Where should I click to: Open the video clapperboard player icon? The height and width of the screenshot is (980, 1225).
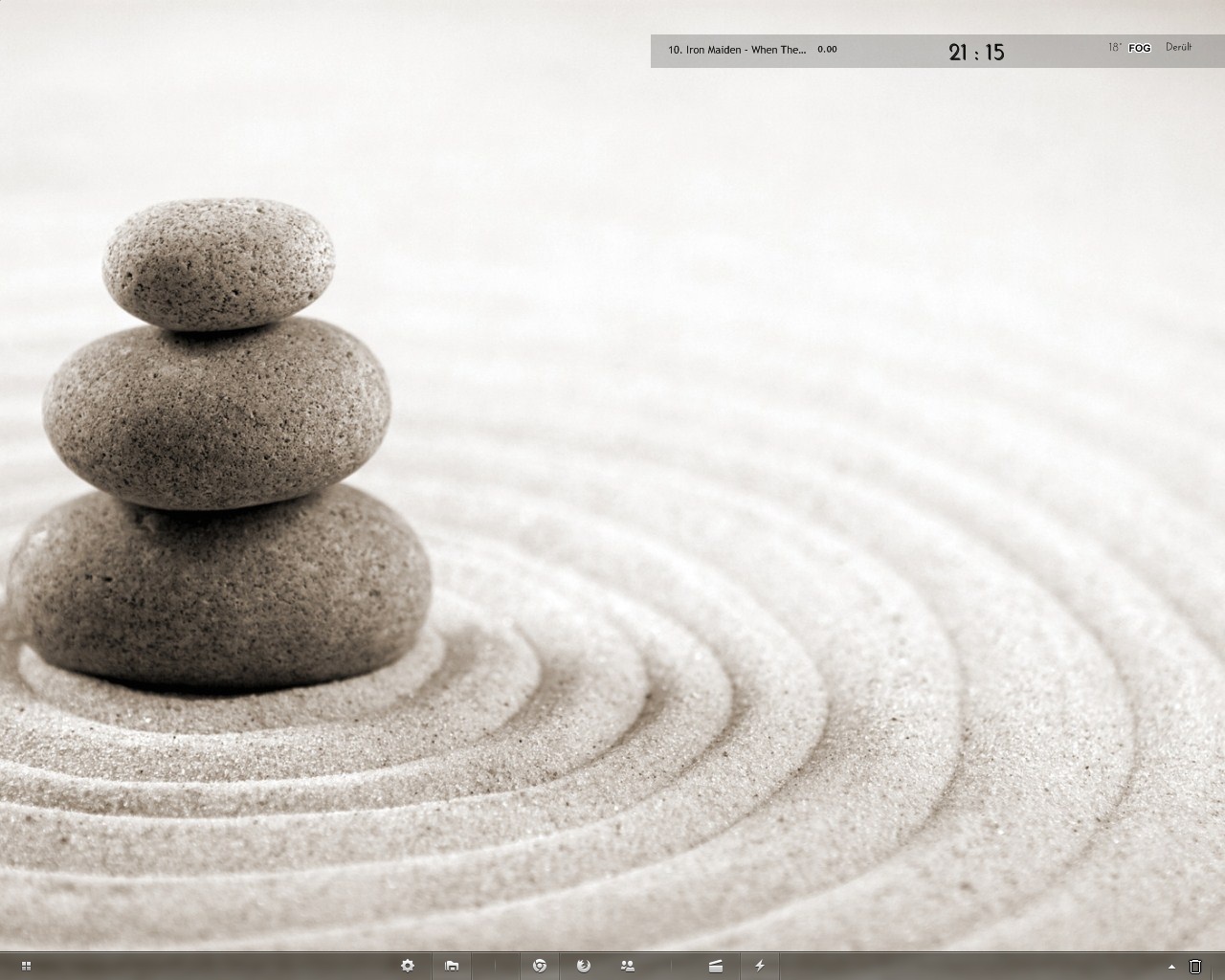coord(716,966)
